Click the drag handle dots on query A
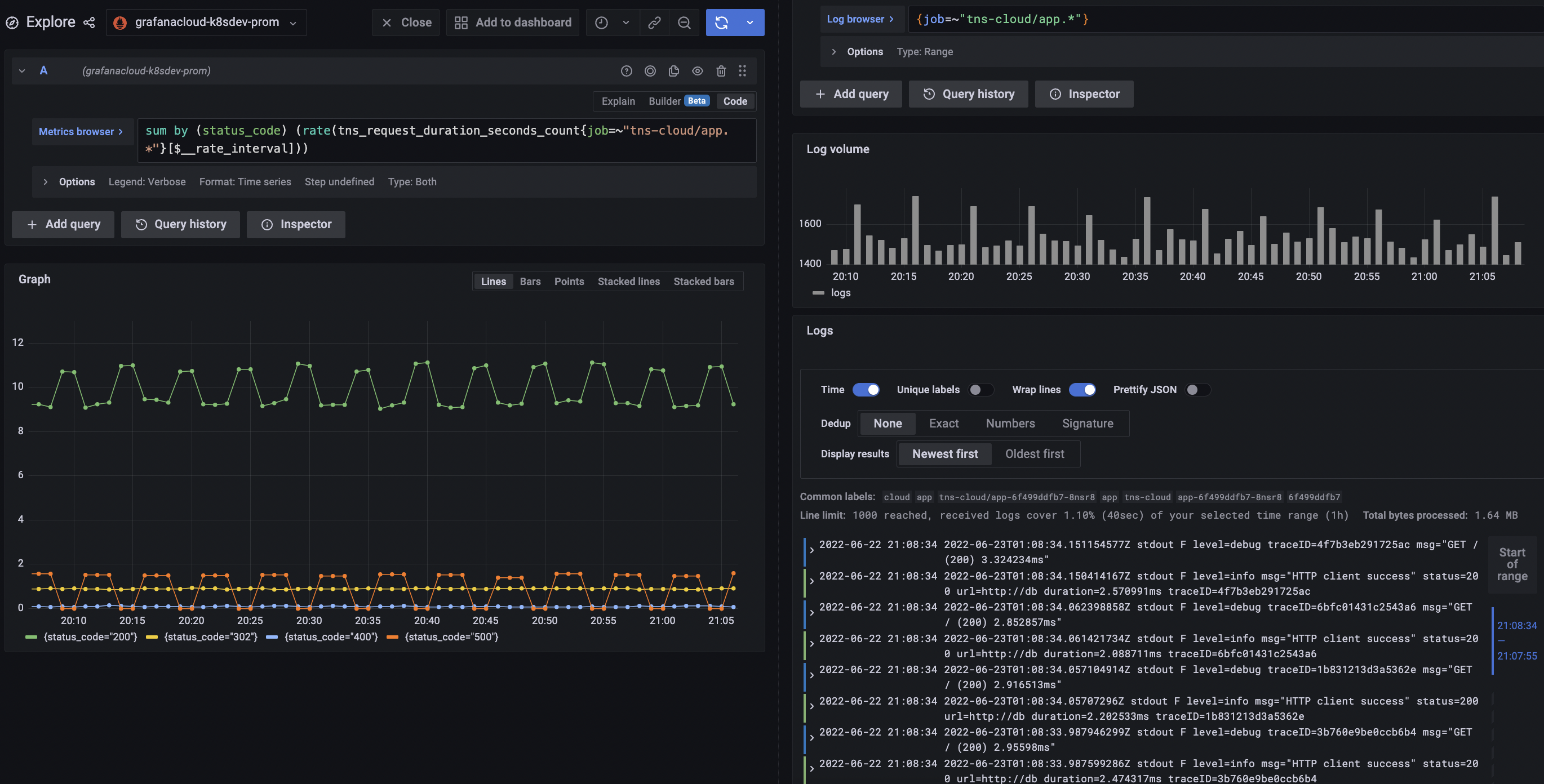Viewport: 1544px width, 784px height. coord(742,70)
